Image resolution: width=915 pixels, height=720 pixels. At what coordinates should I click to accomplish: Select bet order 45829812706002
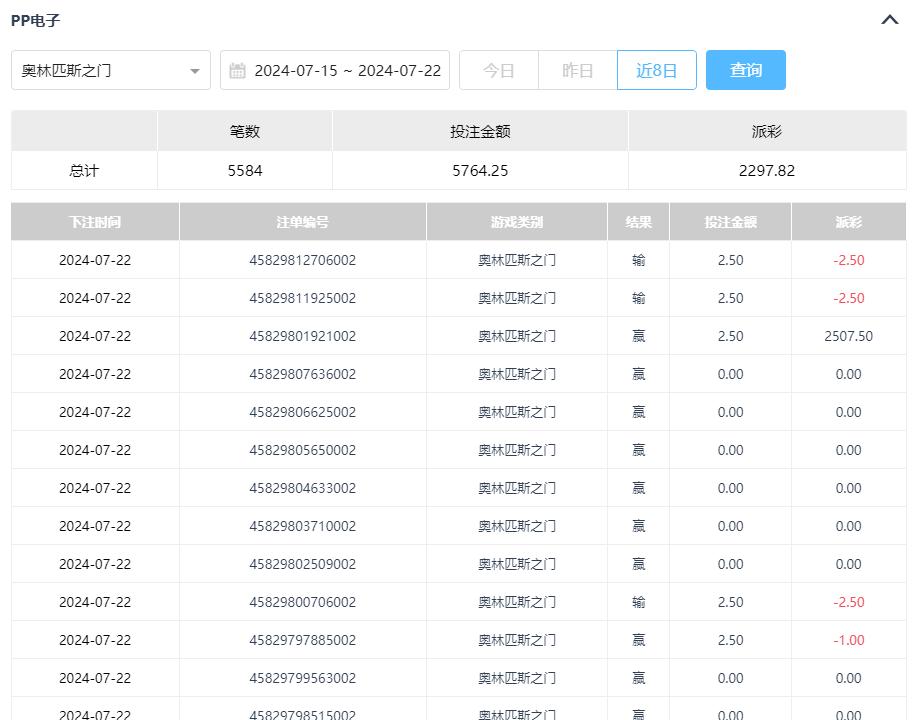coord(302,260)
